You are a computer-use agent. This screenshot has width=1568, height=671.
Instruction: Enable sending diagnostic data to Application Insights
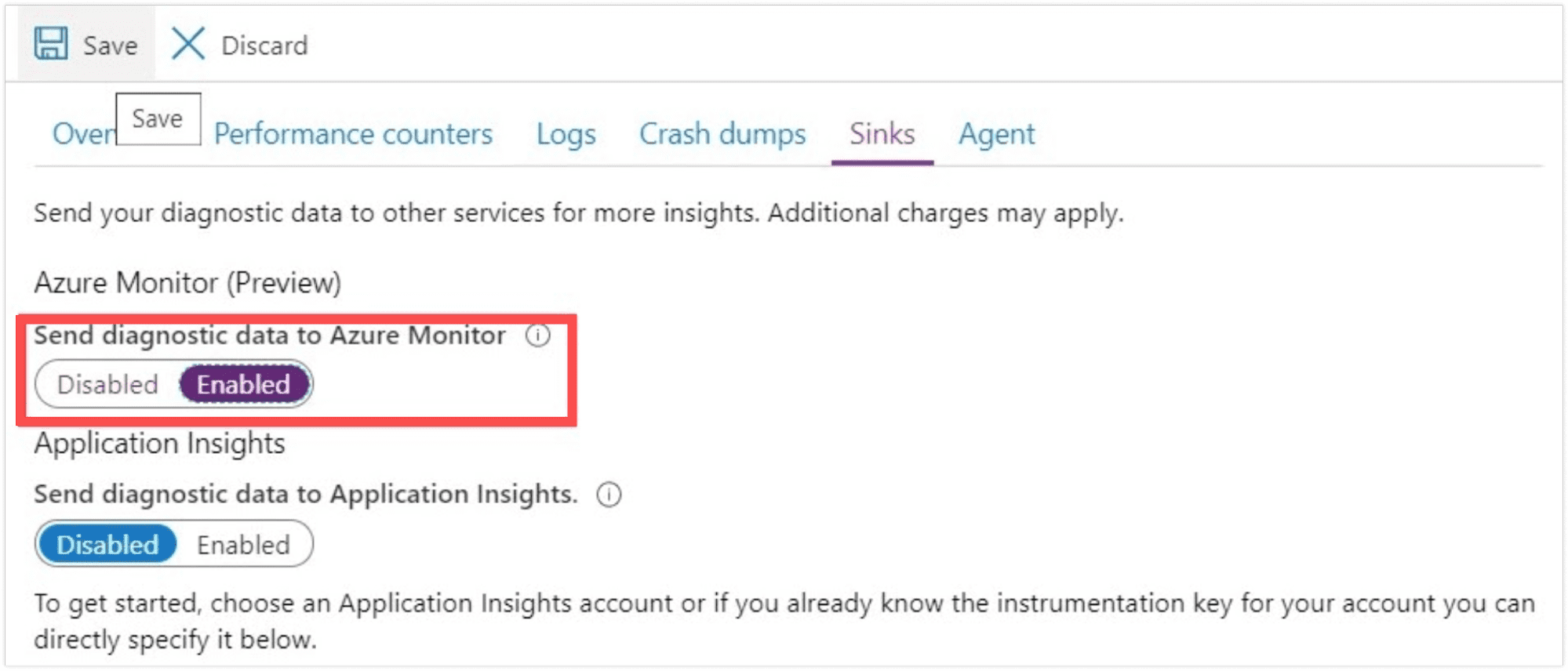[x=243, y=545]
